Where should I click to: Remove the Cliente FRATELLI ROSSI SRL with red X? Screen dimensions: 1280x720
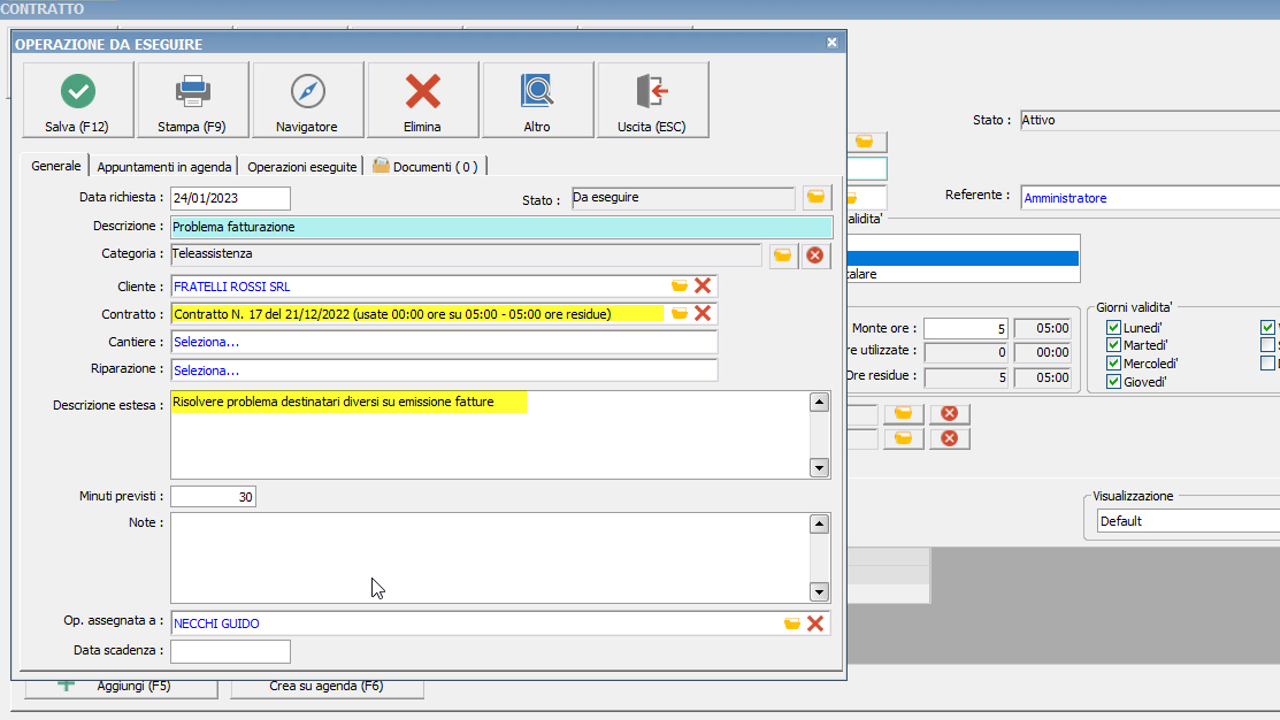703,286
